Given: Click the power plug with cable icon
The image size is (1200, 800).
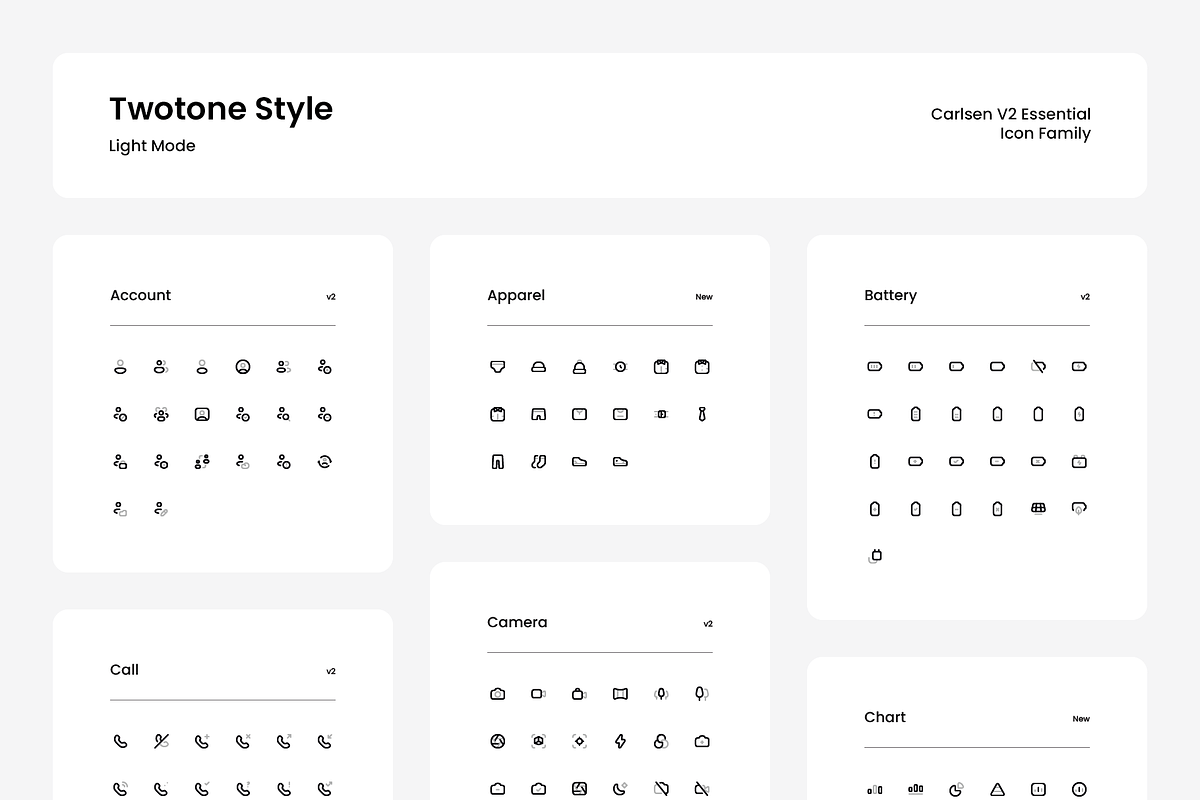Looking at the screenshot, I should coord(875,556).
